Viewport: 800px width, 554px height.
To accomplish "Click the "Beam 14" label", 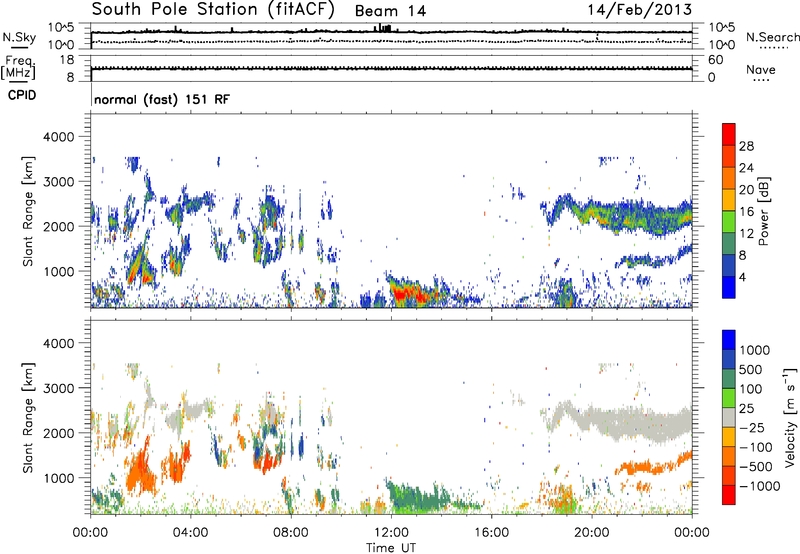I will point(390,11).
